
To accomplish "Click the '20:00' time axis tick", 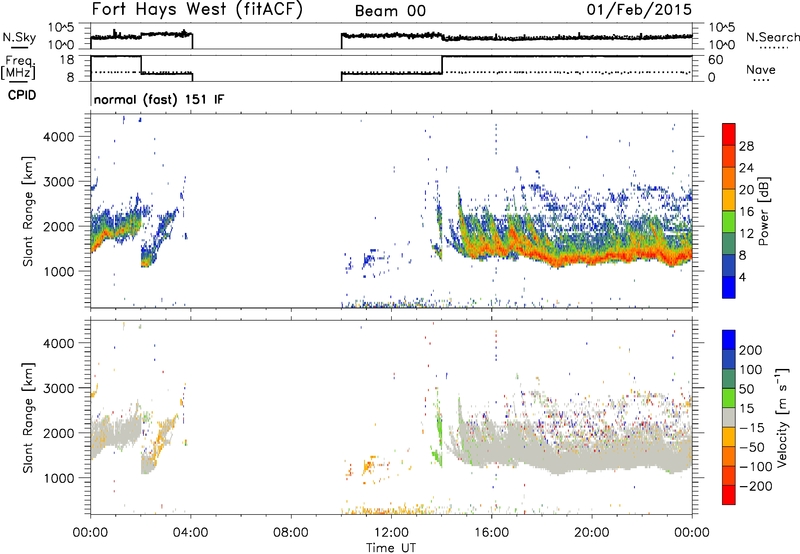I will [x=592, y=533].
